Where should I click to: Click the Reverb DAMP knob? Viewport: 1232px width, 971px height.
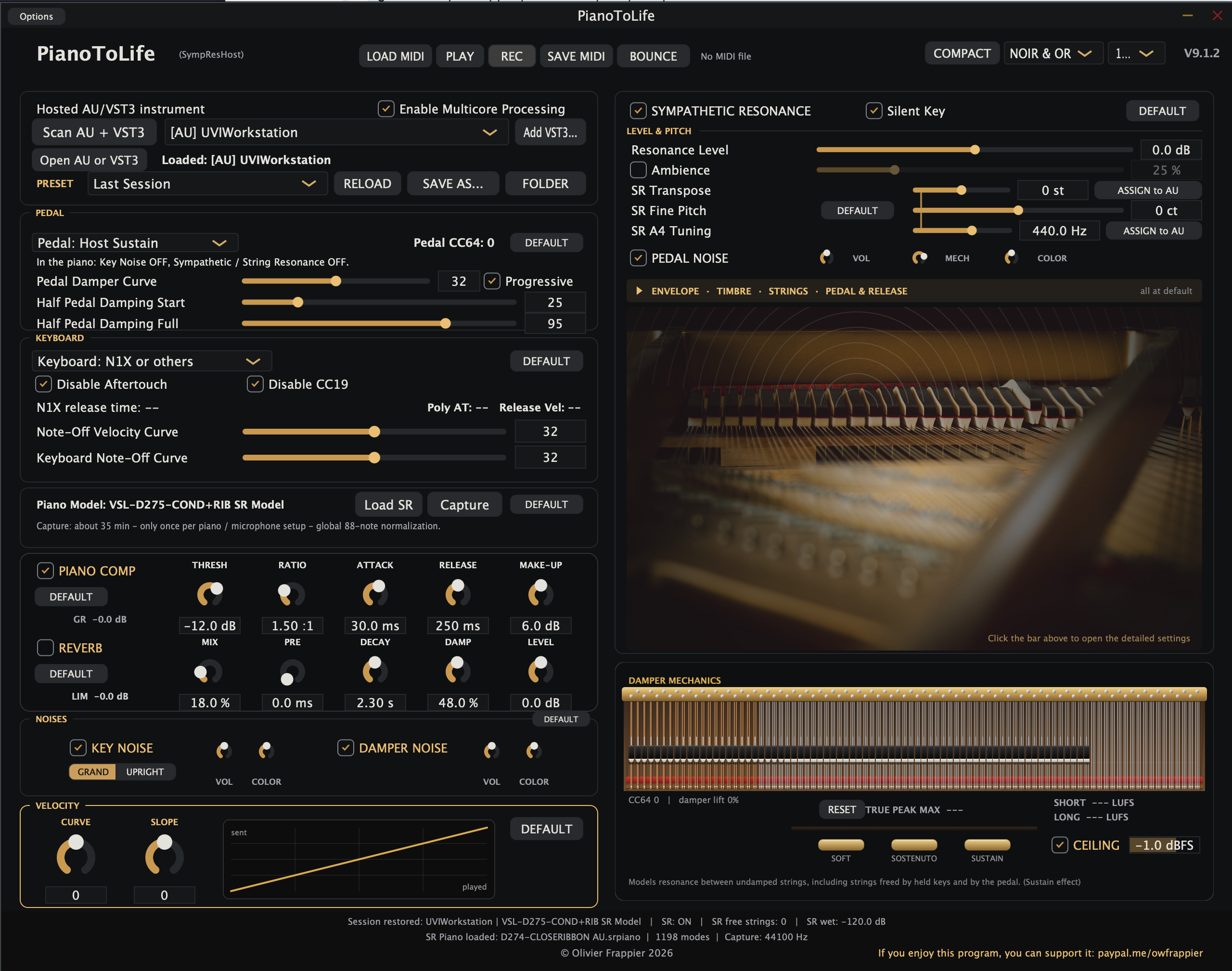458,670
